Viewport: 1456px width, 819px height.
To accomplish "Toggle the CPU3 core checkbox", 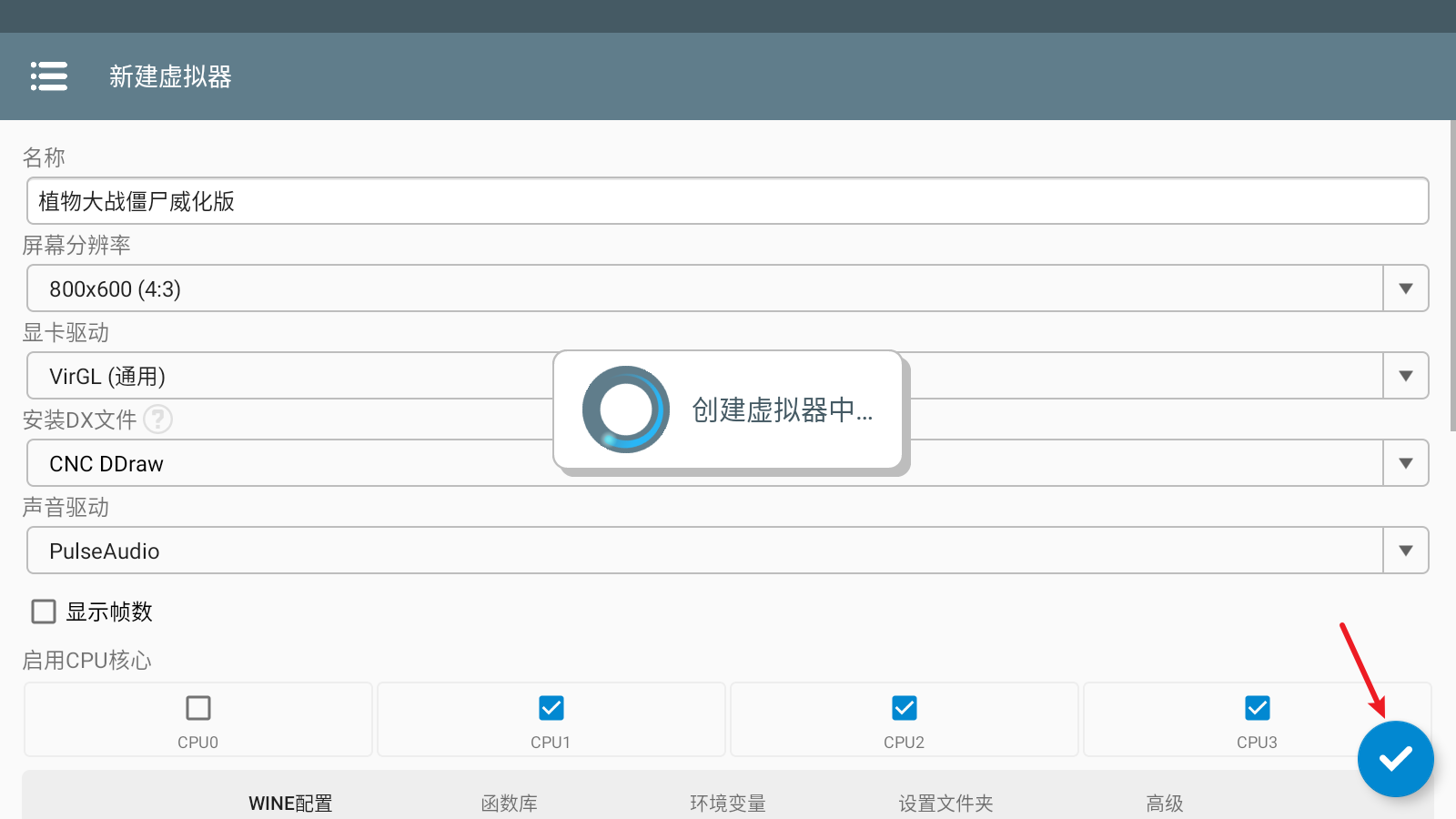I will pos(1258,708).
